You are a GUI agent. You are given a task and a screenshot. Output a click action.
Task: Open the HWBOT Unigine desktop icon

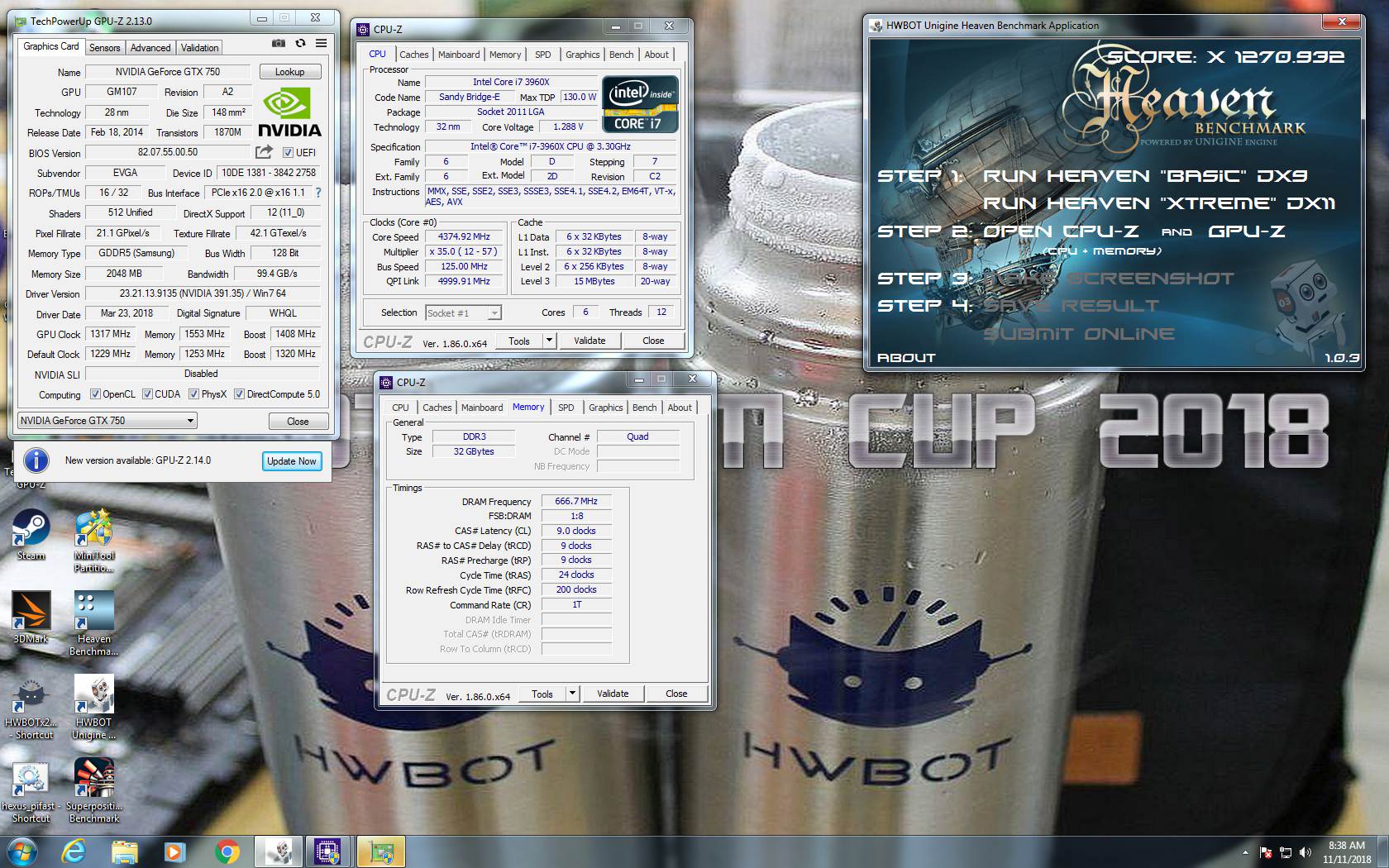[94, 707]
